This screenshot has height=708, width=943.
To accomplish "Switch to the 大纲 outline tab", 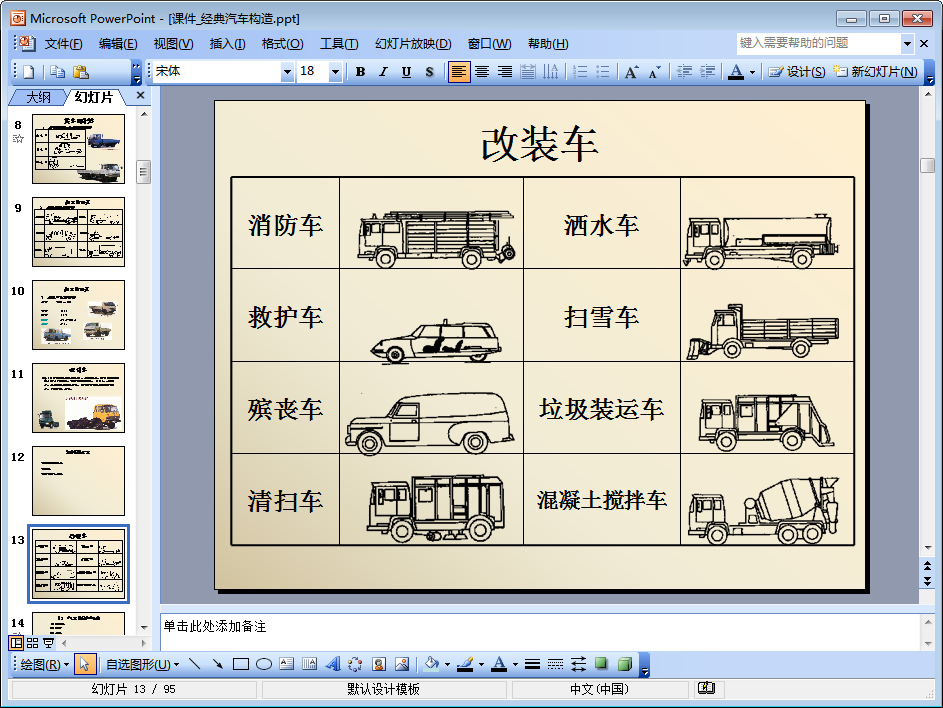I will 38,97.
